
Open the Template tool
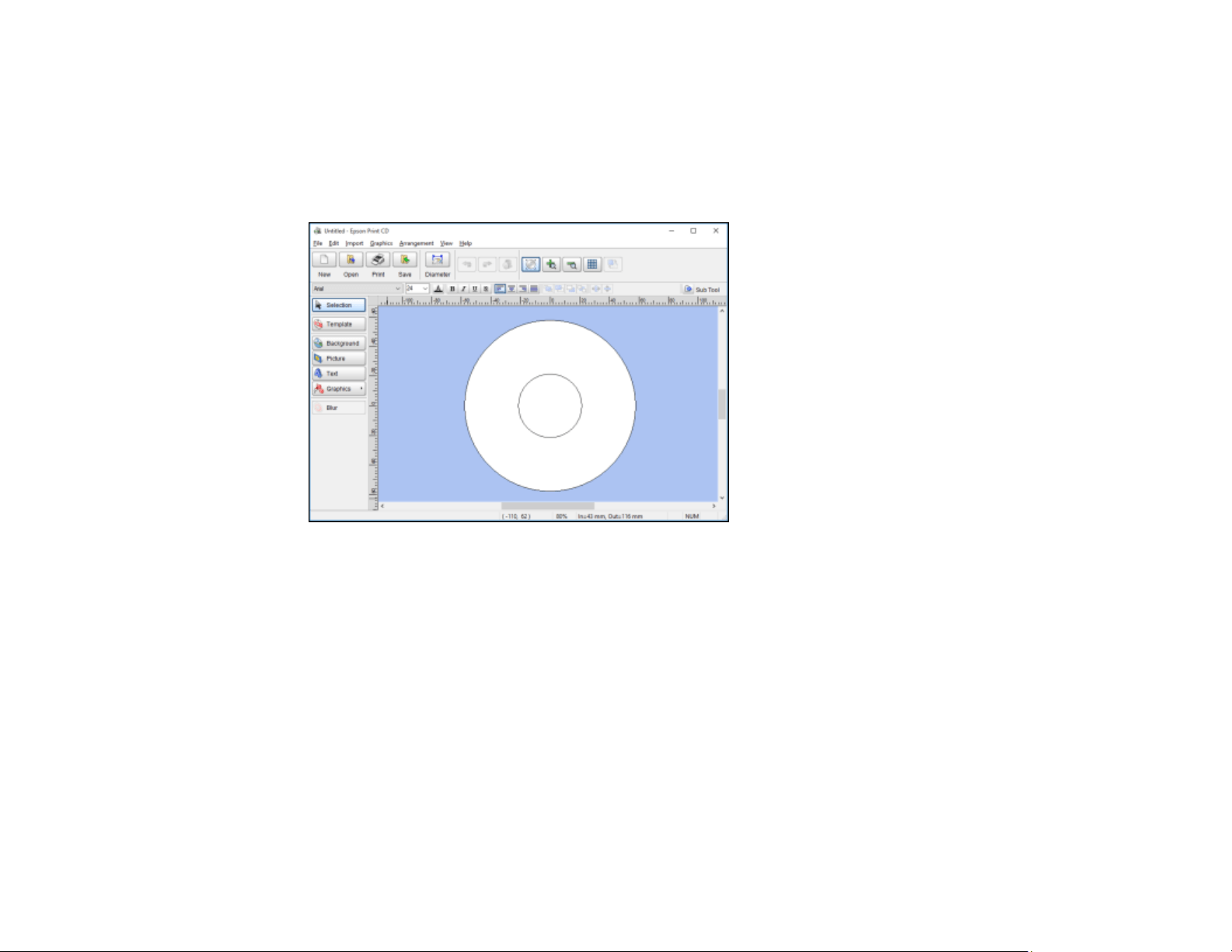(339, 324)
